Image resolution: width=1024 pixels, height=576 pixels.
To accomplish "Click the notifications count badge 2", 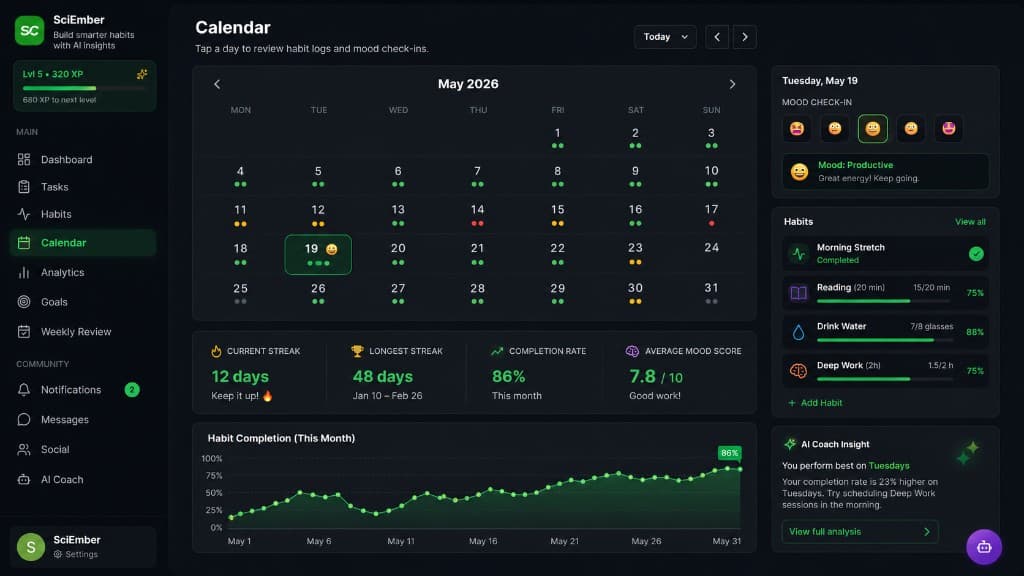I will pyautogui.click(x=132, y=390).
